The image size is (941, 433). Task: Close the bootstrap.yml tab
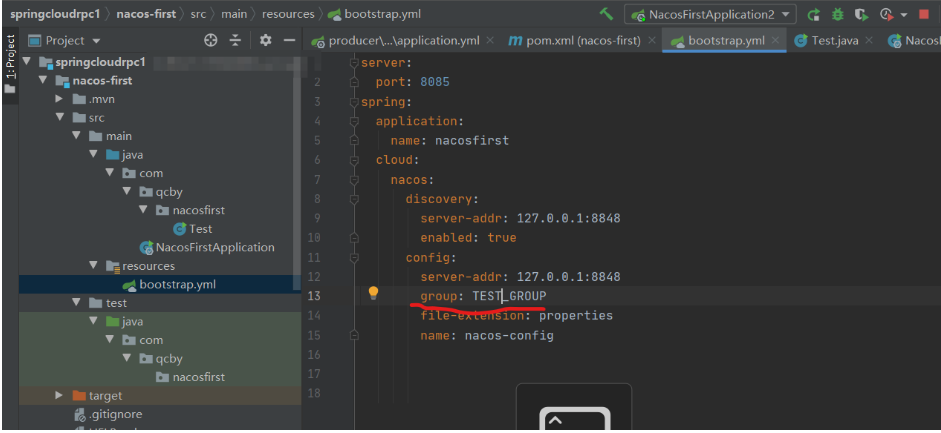point(775,41)
